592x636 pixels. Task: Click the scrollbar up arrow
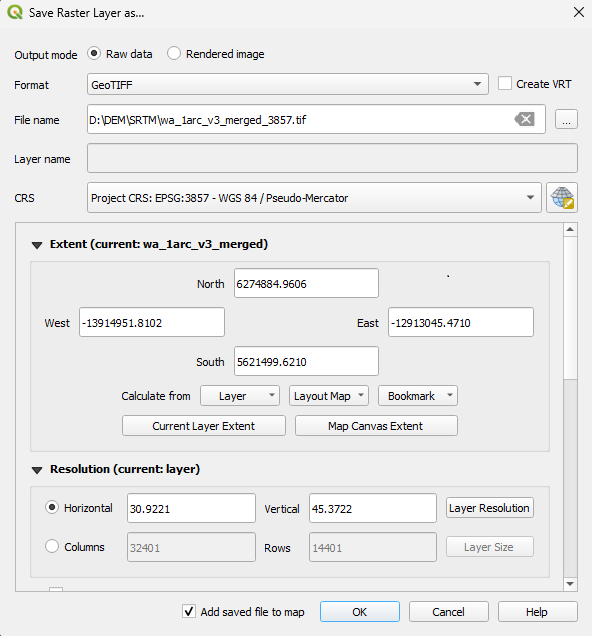point(570,230)
